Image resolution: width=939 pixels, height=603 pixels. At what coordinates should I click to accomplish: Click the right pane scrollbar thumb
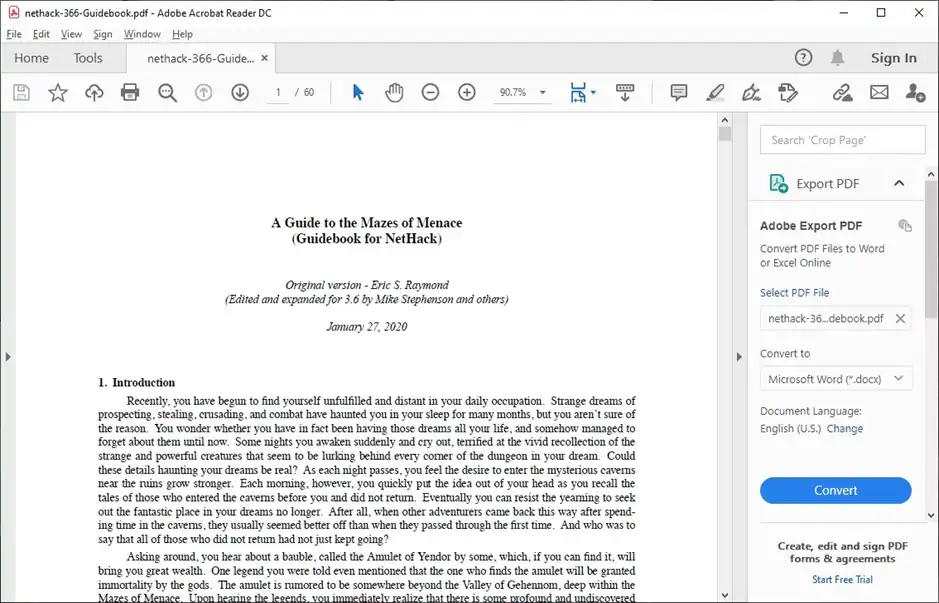(931, 250)
